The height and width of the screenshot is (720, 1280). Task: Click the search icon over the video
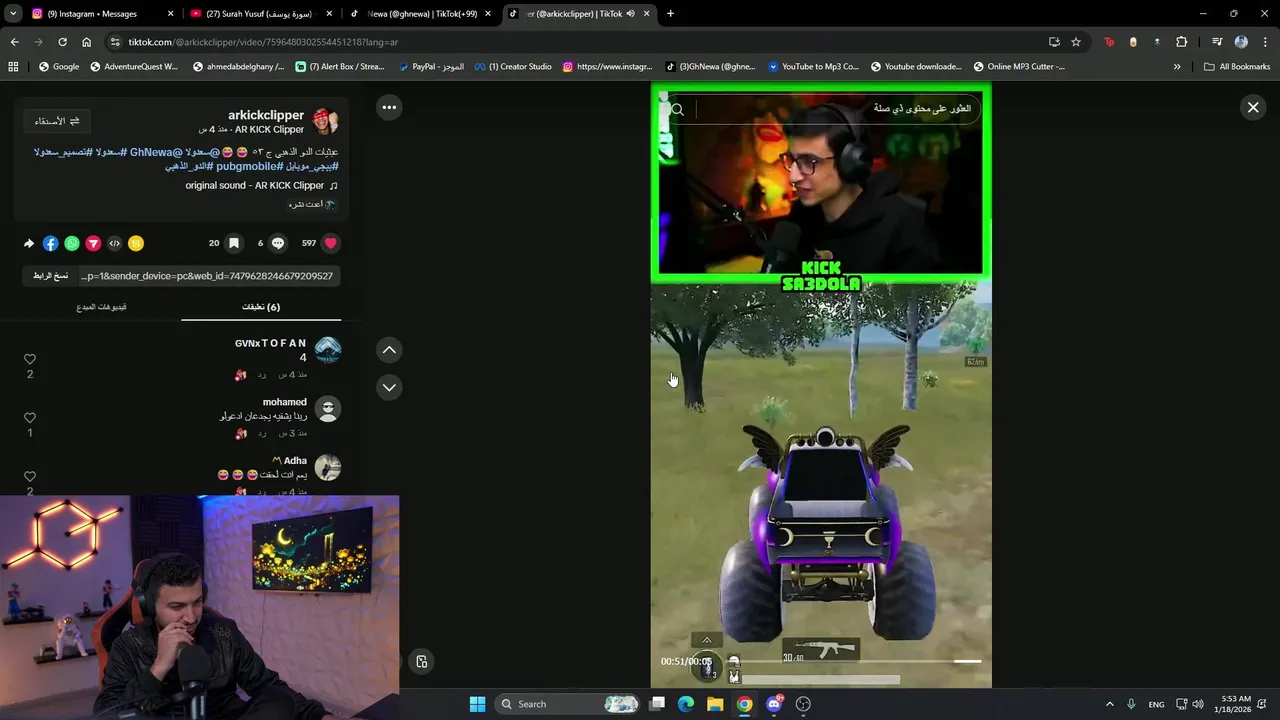[677, 109]
